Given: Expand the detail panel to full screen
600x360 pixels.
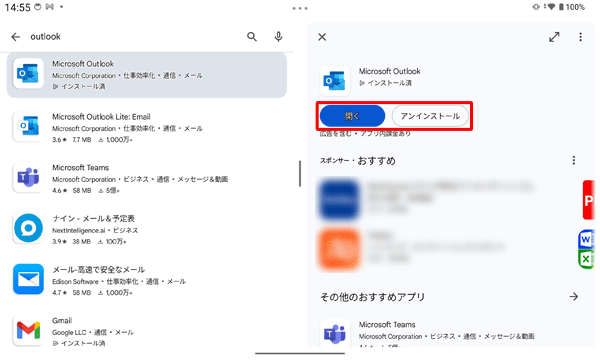Looking at the screenshot, I should 554,37.
